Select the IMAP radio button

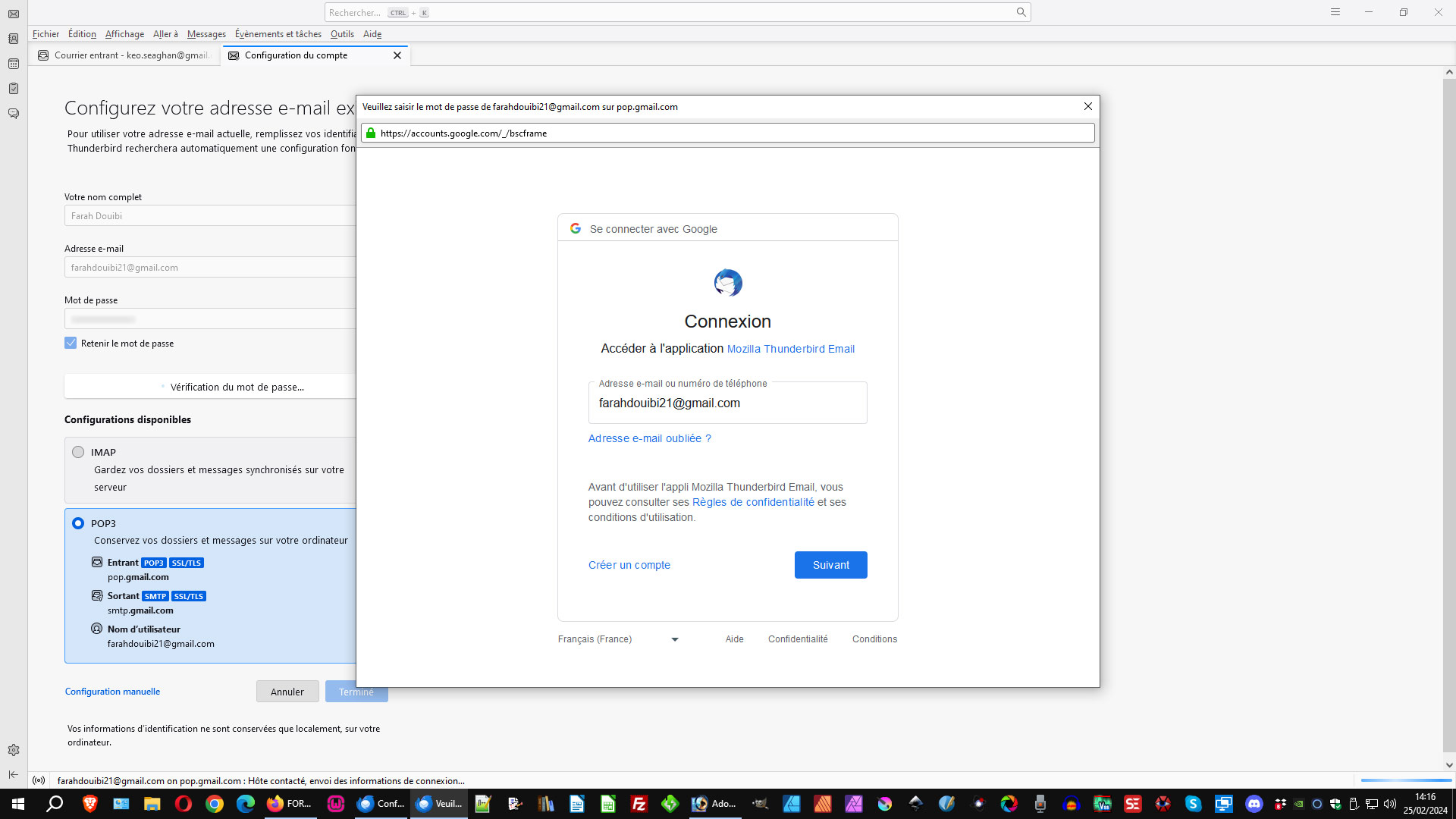click(x=78, y=452)
